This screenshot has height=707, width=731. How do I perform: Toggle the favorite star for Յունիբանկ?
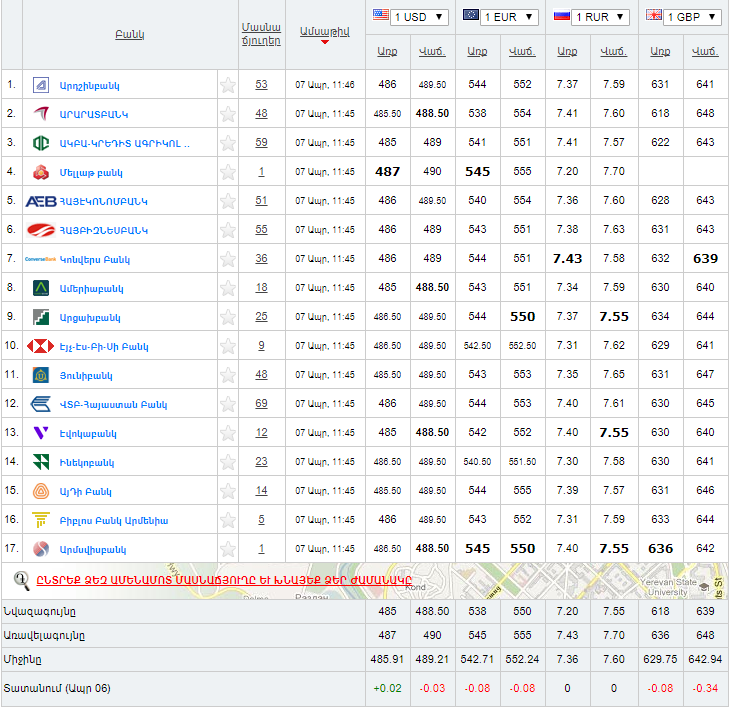pos(228,375)
